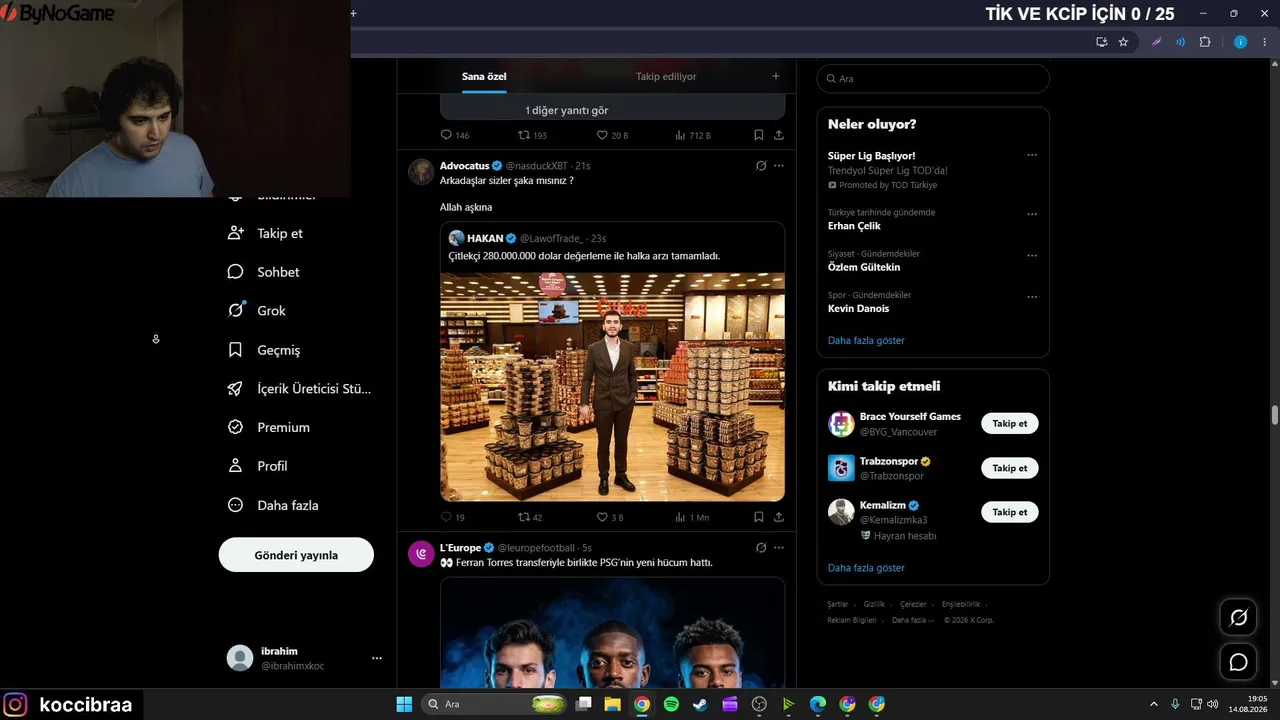Bookmark this page with the star icon
Screen dimensions: 1280x720
click(1123, 42)
